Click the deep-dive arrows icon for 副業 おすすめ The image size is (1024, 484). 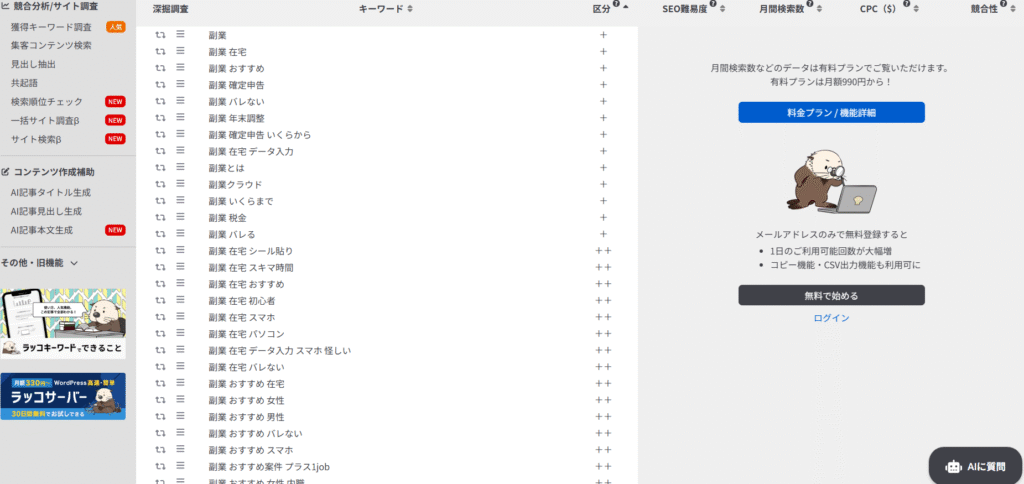pos(160,68)
